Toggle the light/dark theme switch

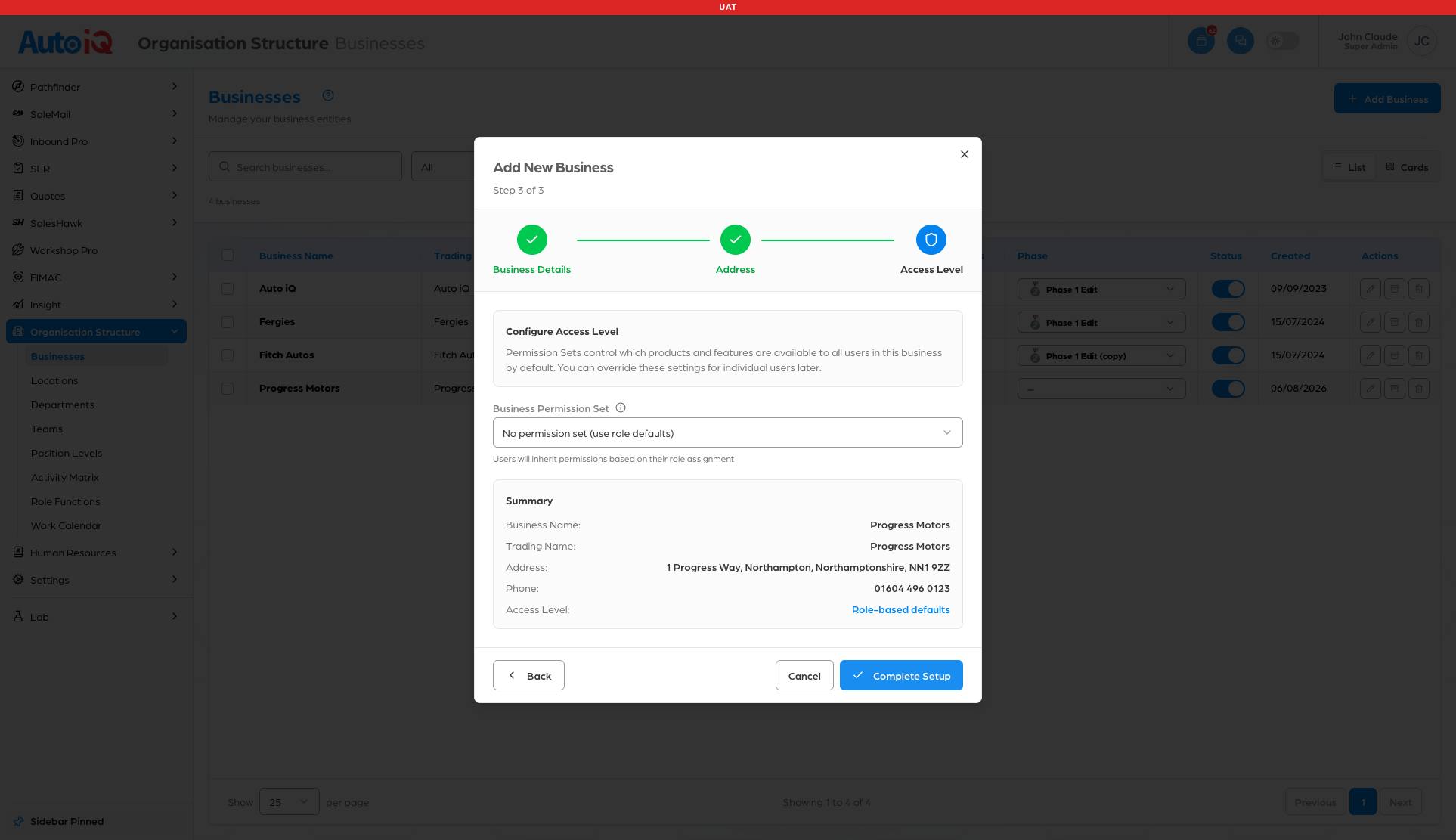click(1283, 41)
